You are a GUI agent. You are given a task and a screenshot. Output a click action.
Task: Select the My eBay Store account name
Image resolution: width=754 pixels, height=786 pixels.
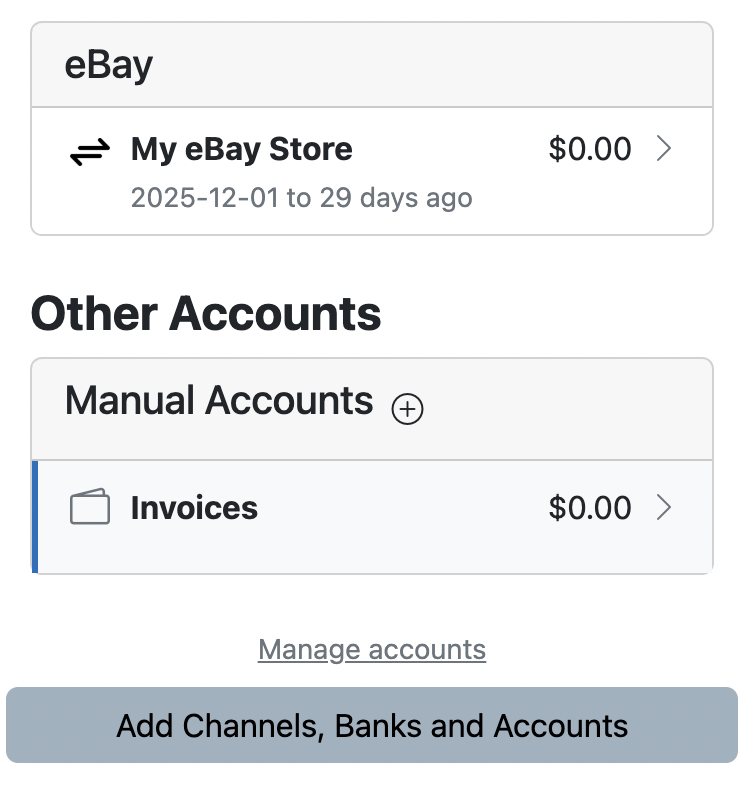tap(242, 149)
